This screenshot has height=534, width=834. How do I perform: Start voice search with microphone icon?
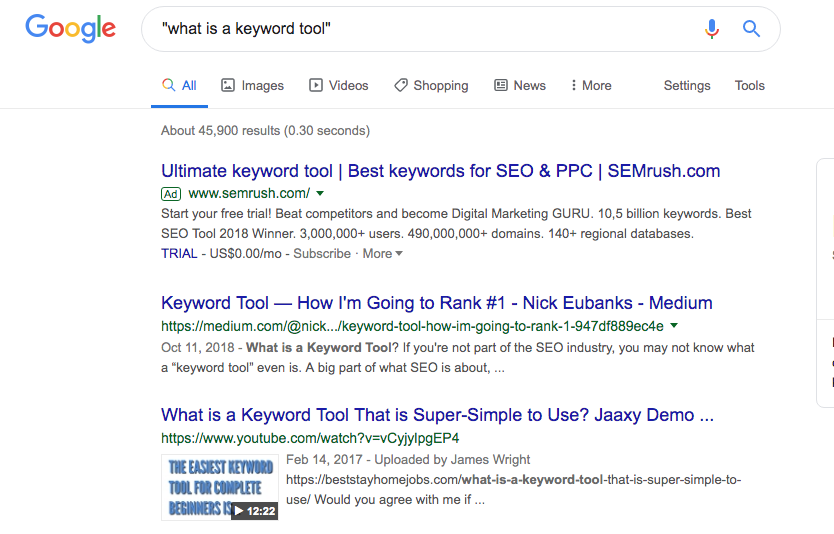[x=712, y=29]
